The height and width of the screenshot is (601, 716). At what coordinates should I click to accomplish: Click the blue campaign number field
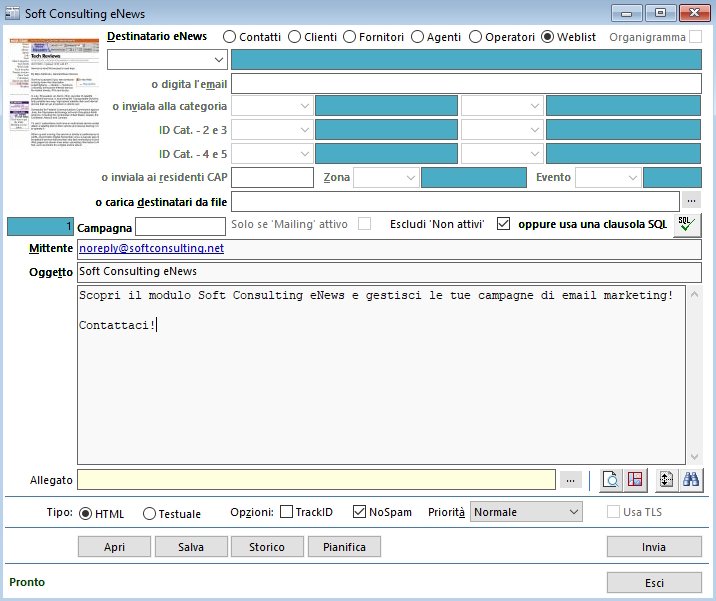pos(40,227)
